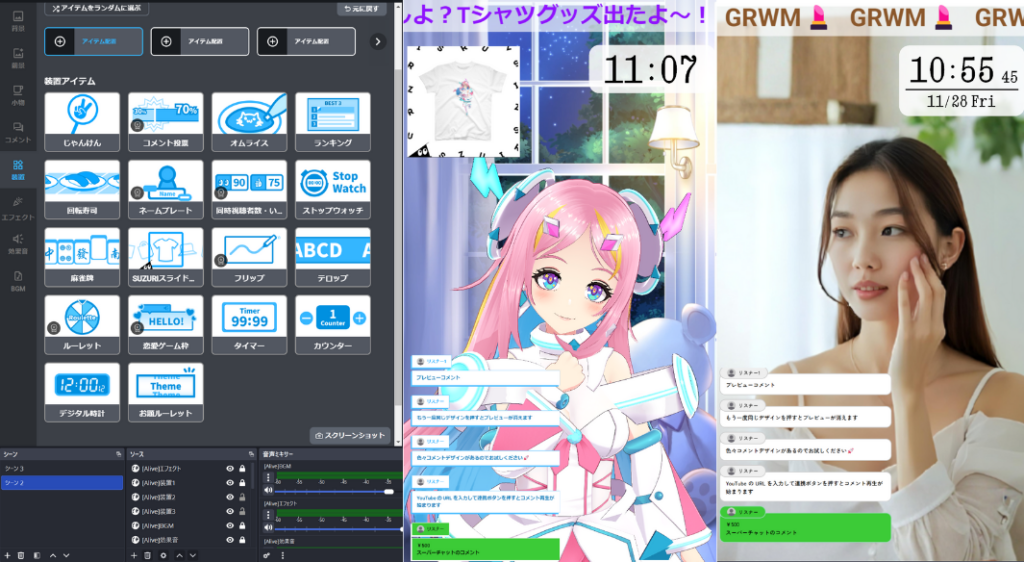Choose the ストップウォッチ item thumbnail

click(x=332, y=186)
